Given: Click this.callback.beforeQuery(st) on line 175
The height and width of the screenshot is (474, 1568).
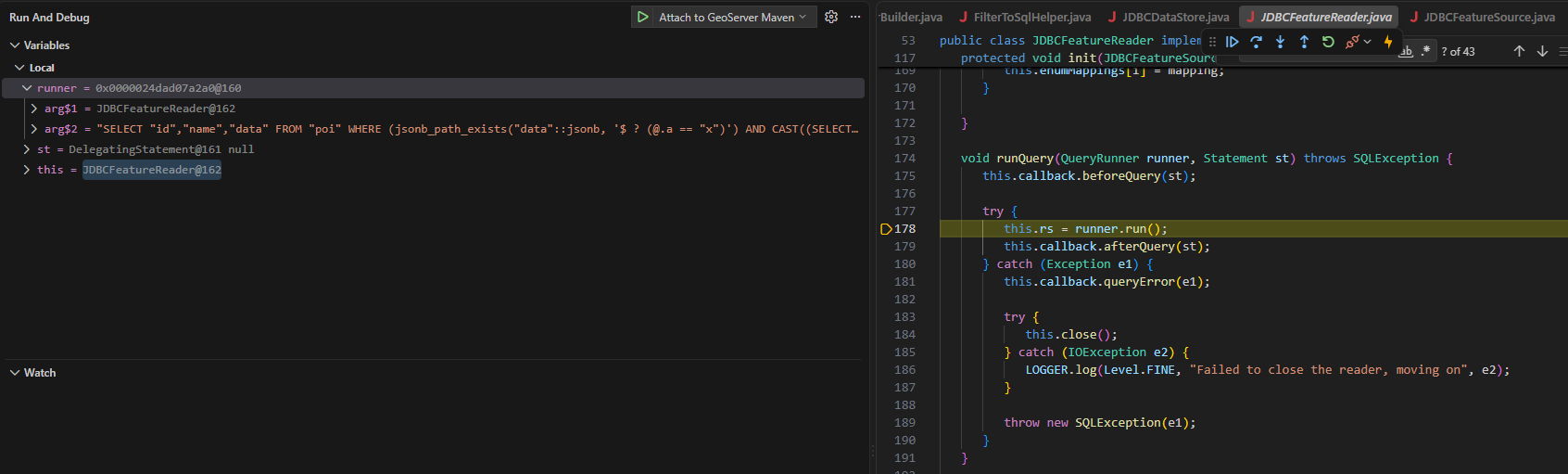Looking at the screenshot, I should coord(1089,176).
